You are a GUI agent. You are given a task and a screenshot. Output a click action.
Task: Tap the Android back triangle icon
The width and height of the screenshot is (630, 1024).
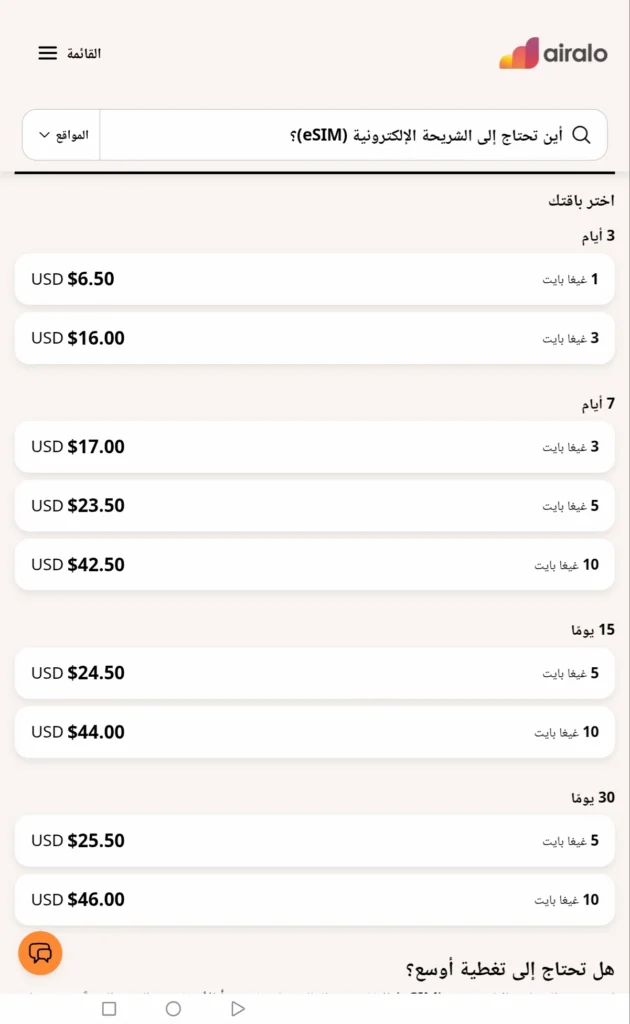237,1009
